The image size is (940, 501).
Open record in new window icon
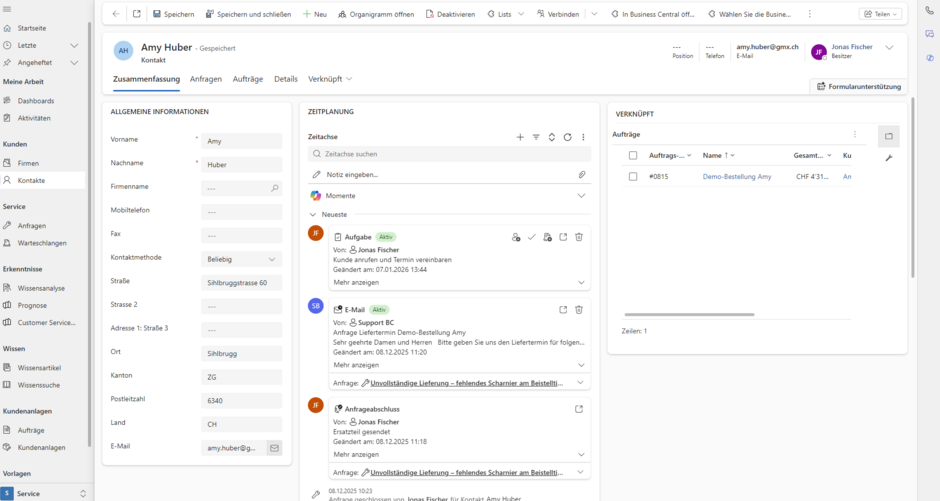pyautogui.click(x=137, y=14)
